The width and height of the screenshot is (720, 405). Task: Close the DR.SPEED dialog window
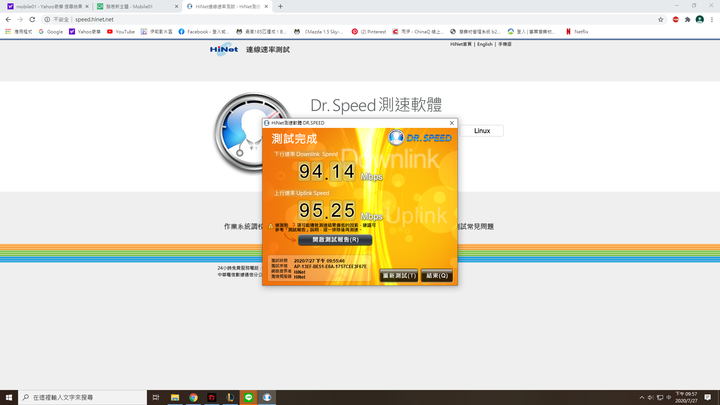click(452, 123)
